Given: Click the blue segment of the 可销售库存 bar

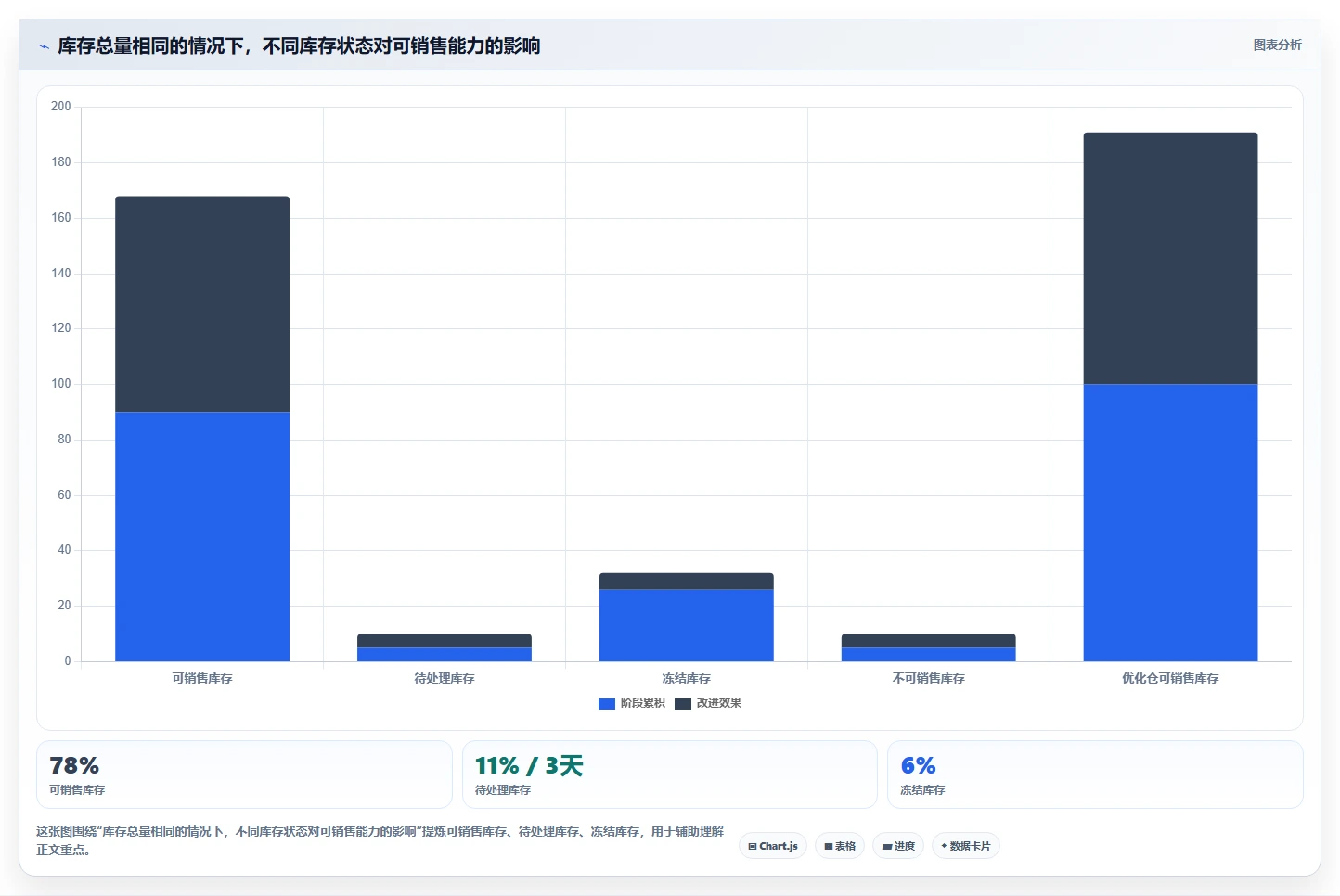Looking at the screenshot, I should [202, 536].
